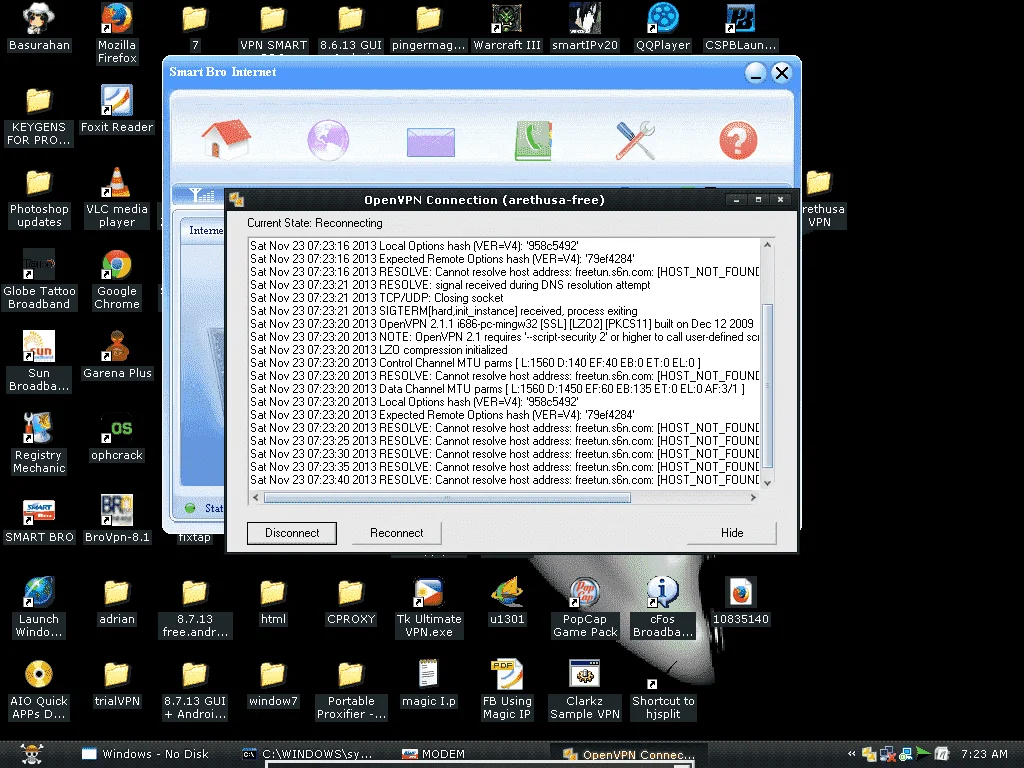Expand hidden tray icons chevron
The width and height of the screenshot is (1024, 768).
tap(852, 754)
